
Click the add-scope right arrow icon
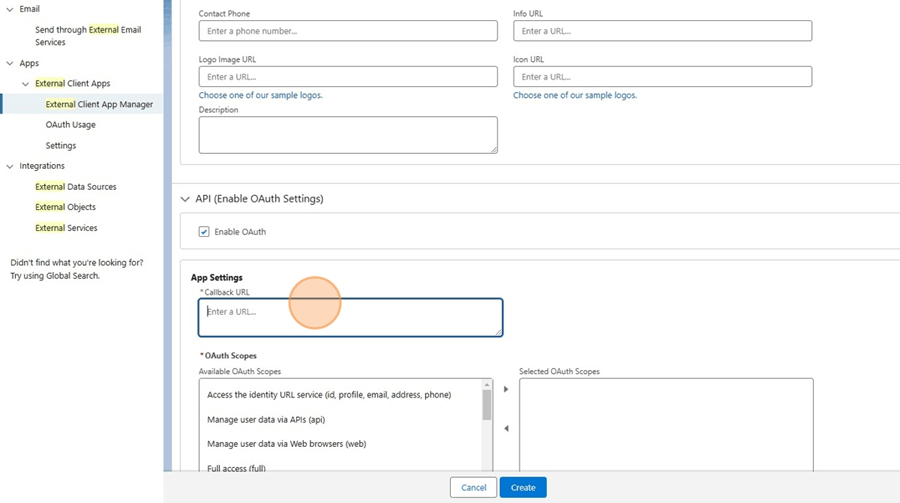[x=506, y=389]
